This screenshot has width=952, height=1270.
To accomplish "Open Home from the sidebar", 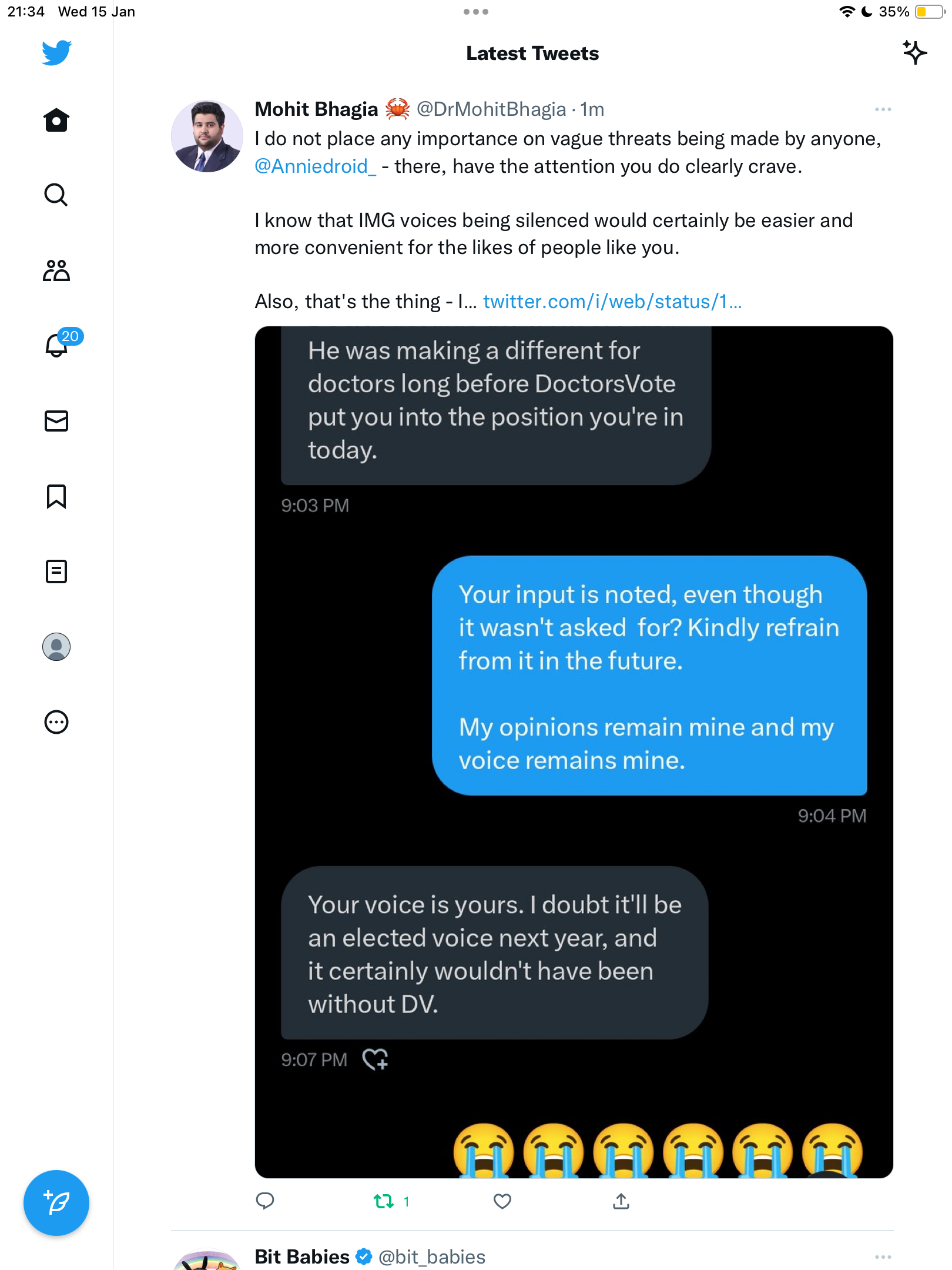I will coord(56,120).
